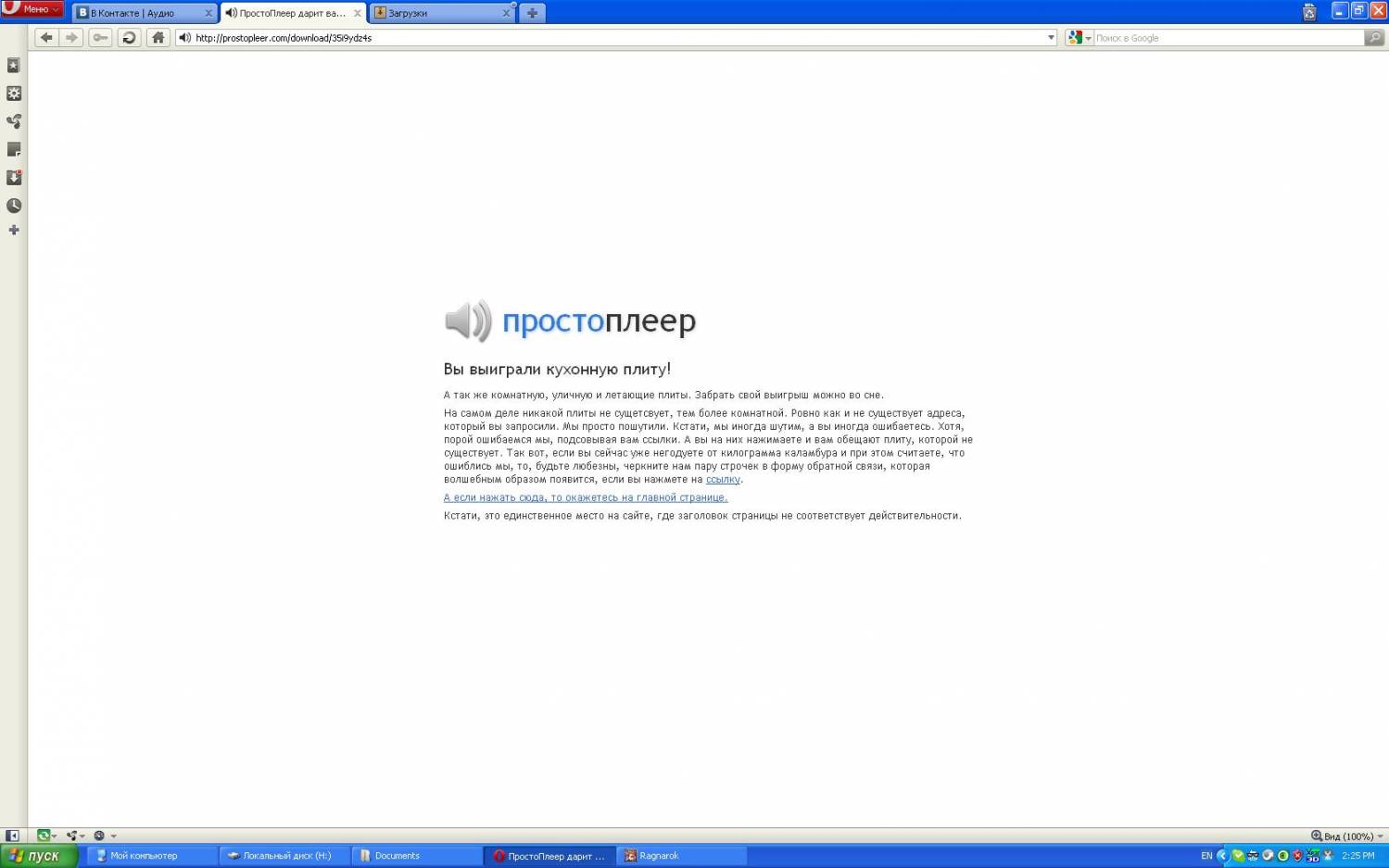Switch to the В Контакте | Аудио tab
The height and width of the screenshot is (868, 1389).
coord(143,13)
